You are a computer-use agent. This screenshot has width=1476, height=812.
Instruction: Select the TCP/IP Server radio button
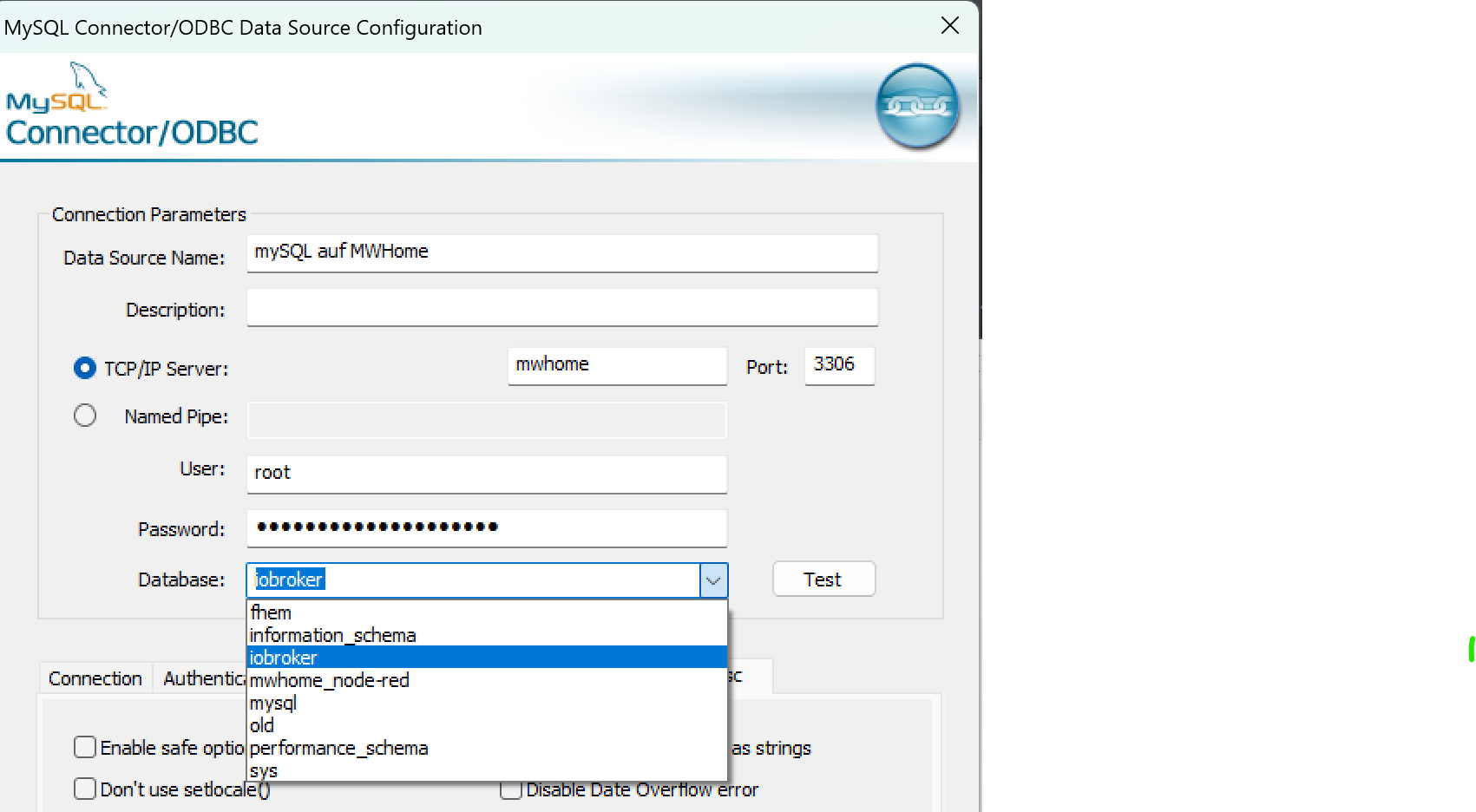click(x=85, y=369)
